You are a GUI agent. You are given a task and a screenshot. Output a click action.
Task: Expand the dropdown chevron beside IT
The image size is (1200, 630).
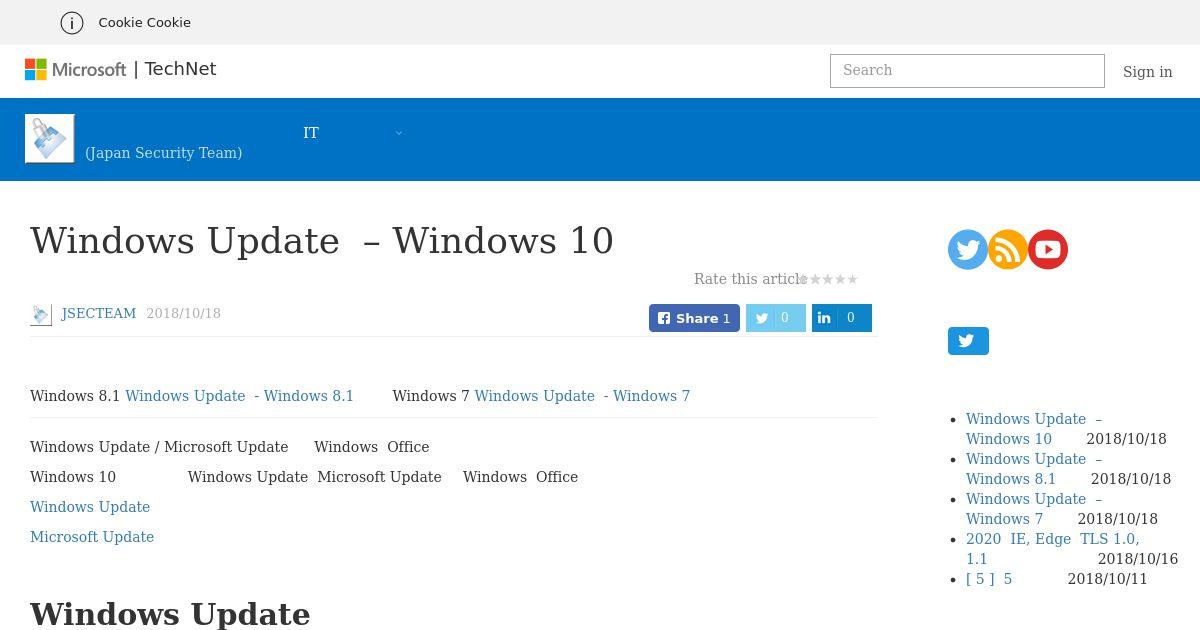pos(398,133)
